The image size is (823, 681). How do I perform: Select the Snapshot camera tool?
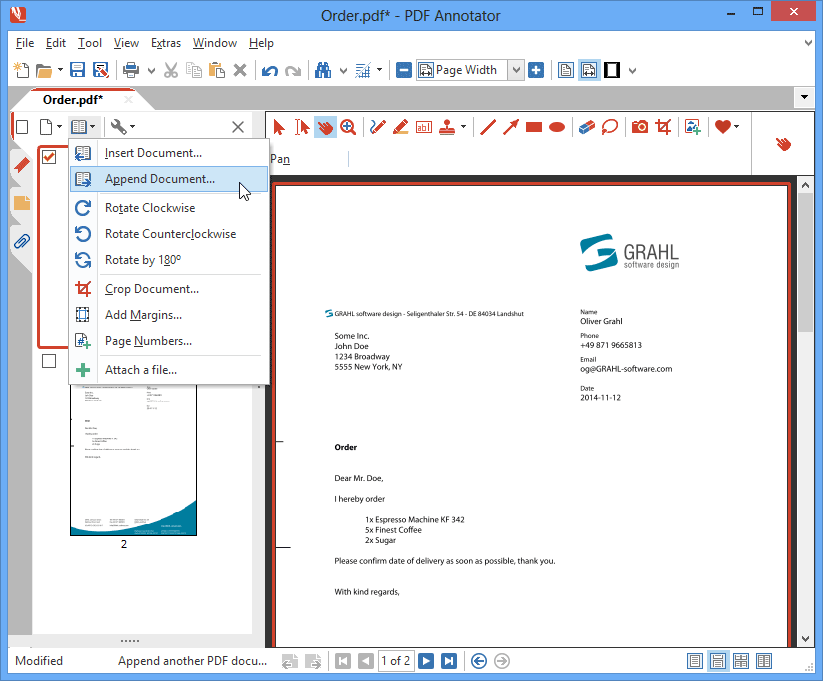click(640, 126)
